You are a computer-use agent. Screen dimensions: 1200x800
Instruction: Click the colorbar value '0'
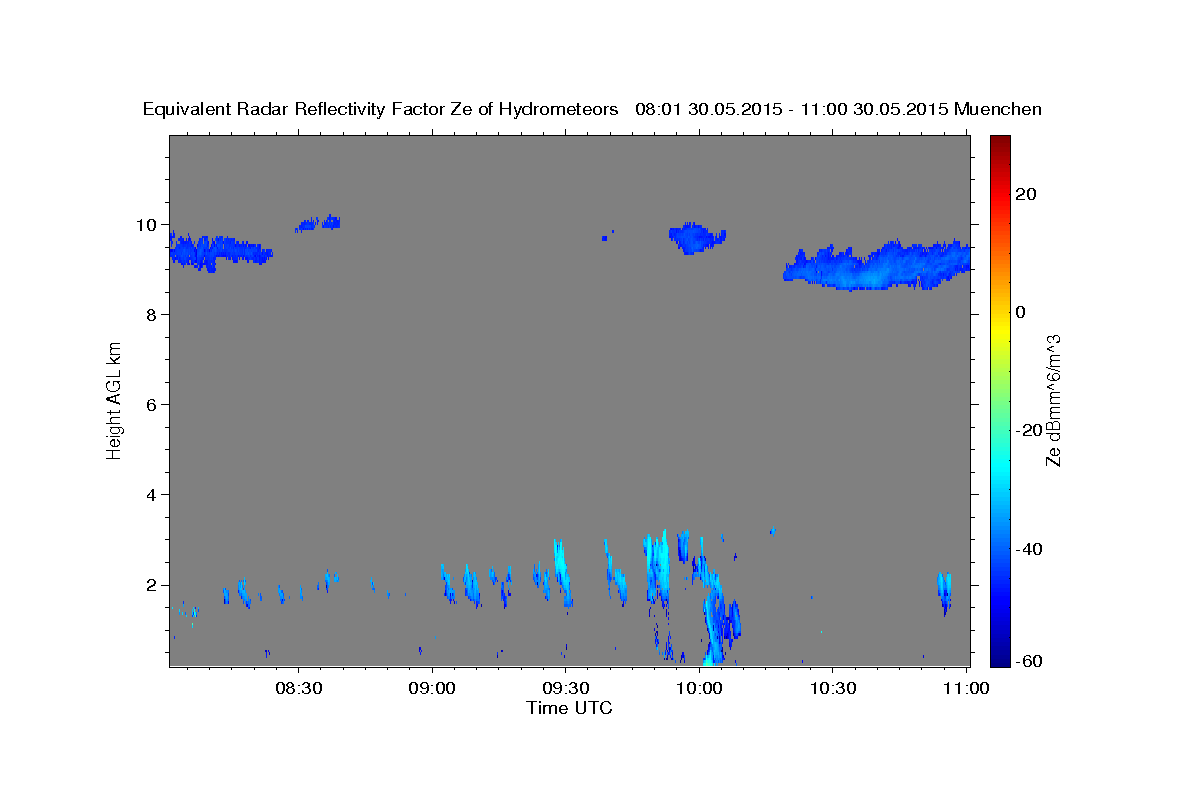(1021, 312)
